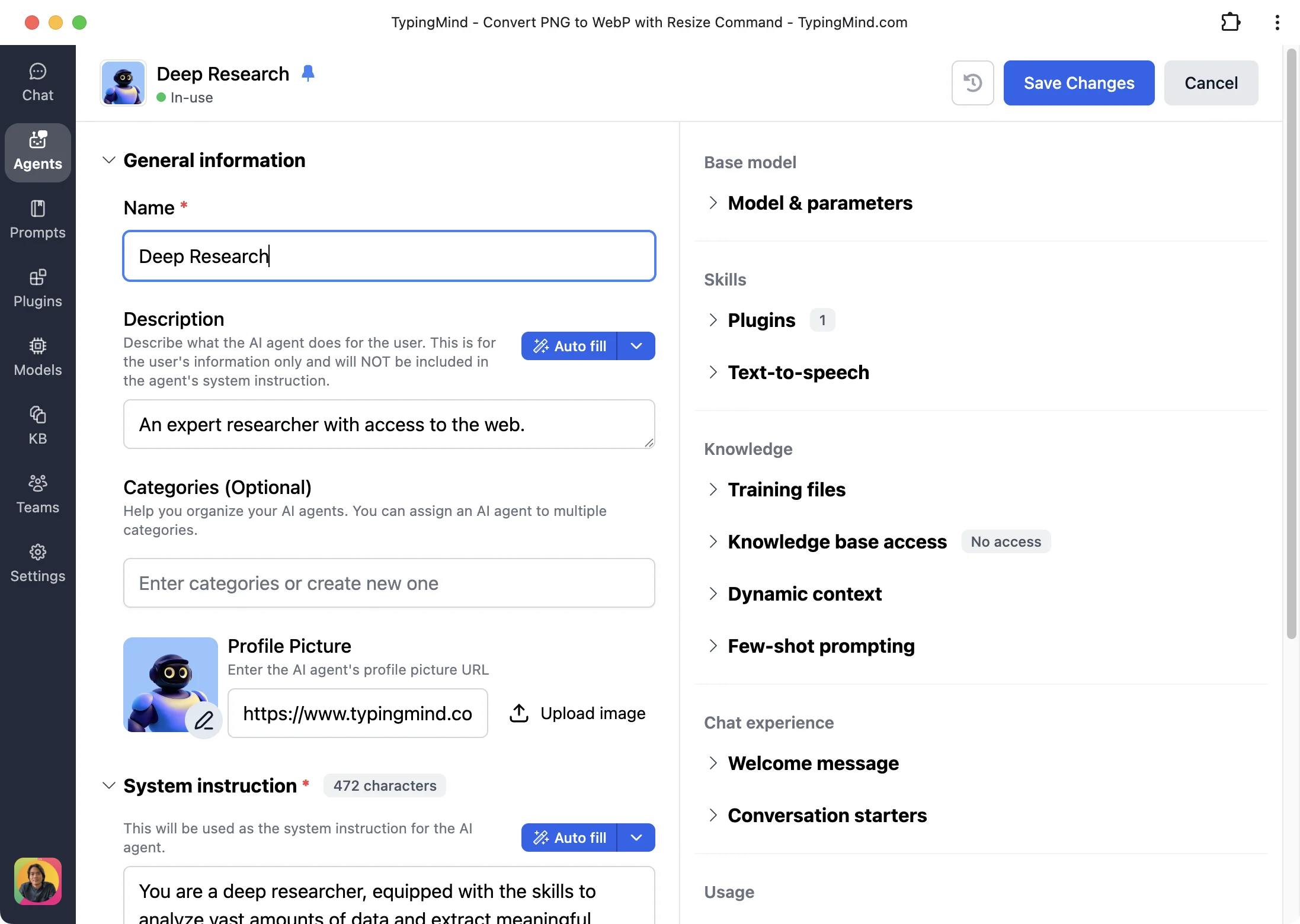Click the Cancel button
The image size is (1300, 924).
point(1211,83)
